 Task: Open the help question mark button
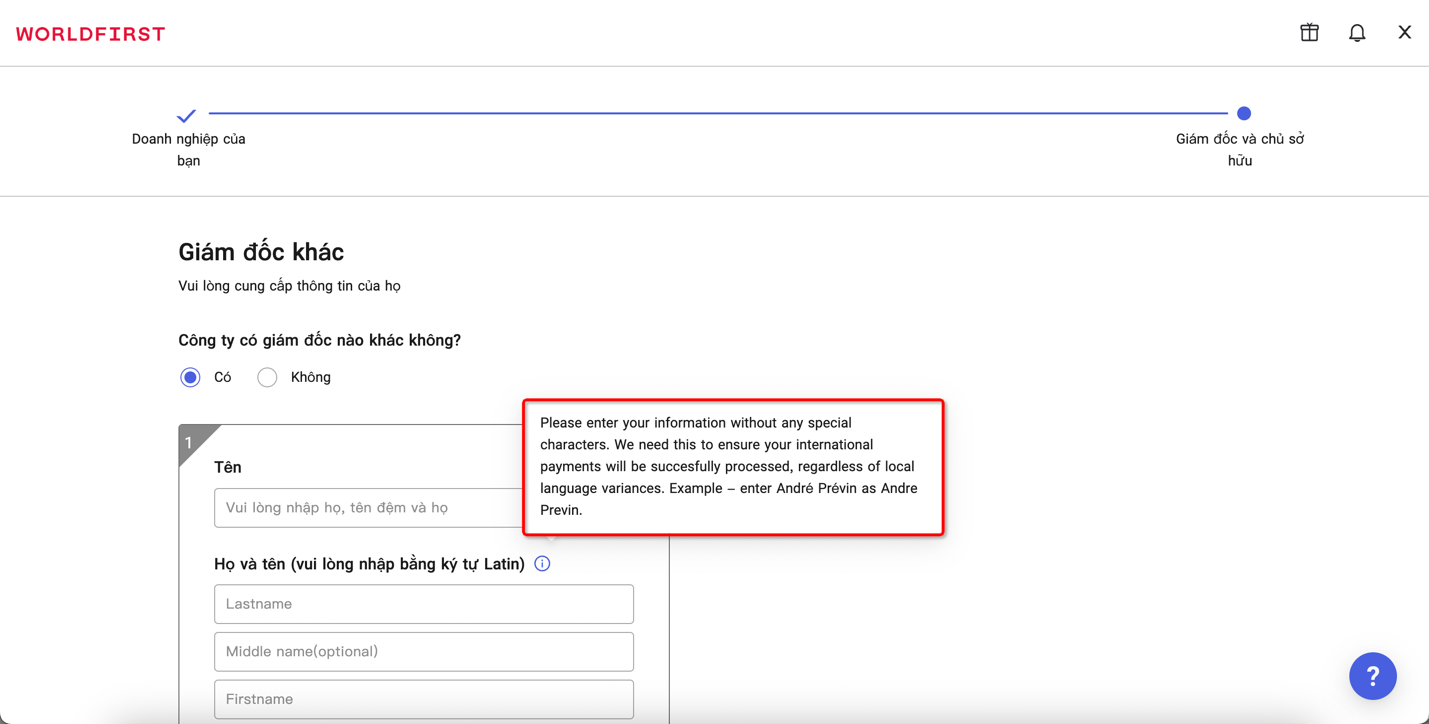click(x=1372, y=676)
